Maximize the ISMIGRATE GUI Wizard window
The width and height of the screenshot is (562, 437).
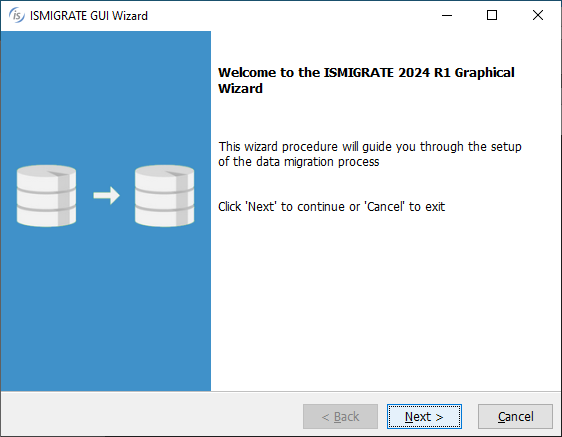click(492, 15)
